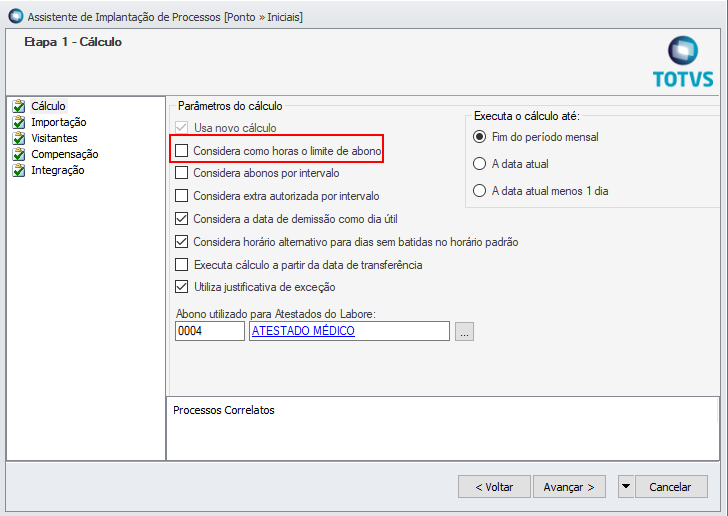Click the wizard app icon in title bar
Viewport: 728px width, 516px height.
pyautogui.click(x=14, y=17)
